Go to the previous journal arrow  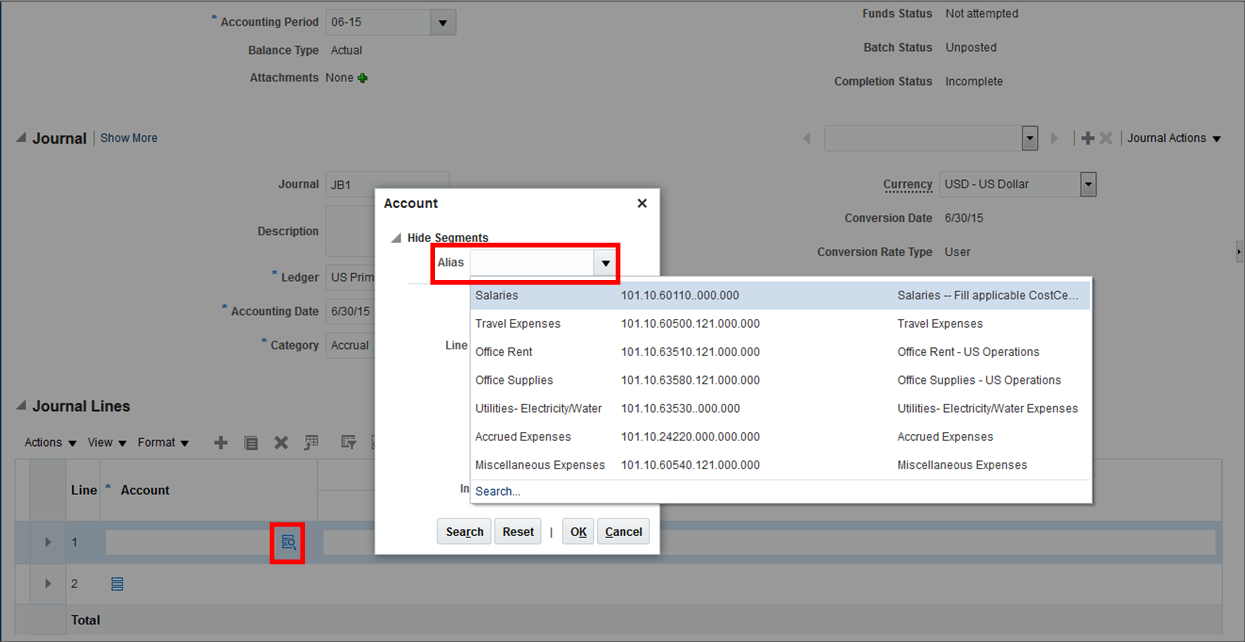pos(807,138)
